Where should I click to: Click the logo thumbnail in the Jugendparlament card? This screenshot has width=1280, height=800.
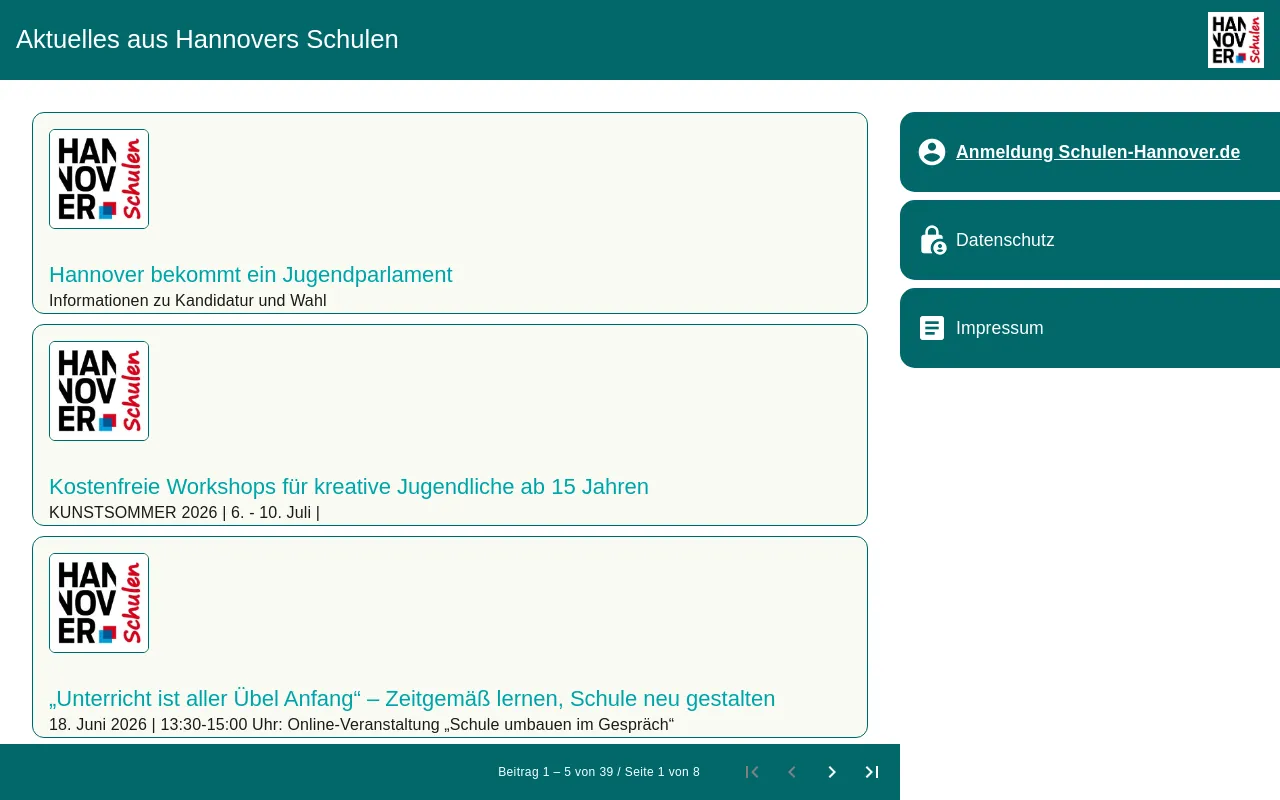pyautogui.click(x=99, y=179)
